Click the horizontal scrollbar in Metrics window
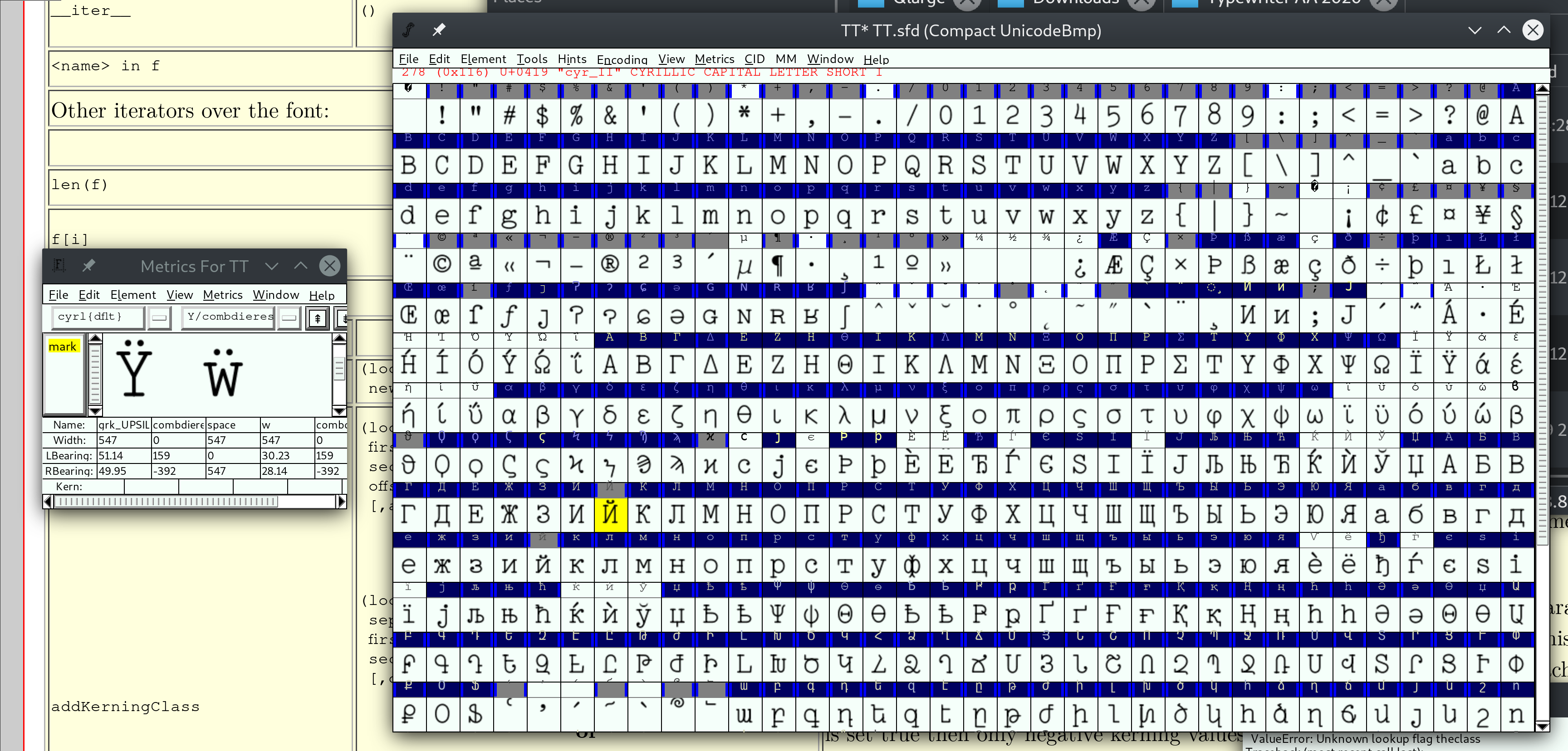Viewport: 1568px width, 751px height. (x=166, y=502)
